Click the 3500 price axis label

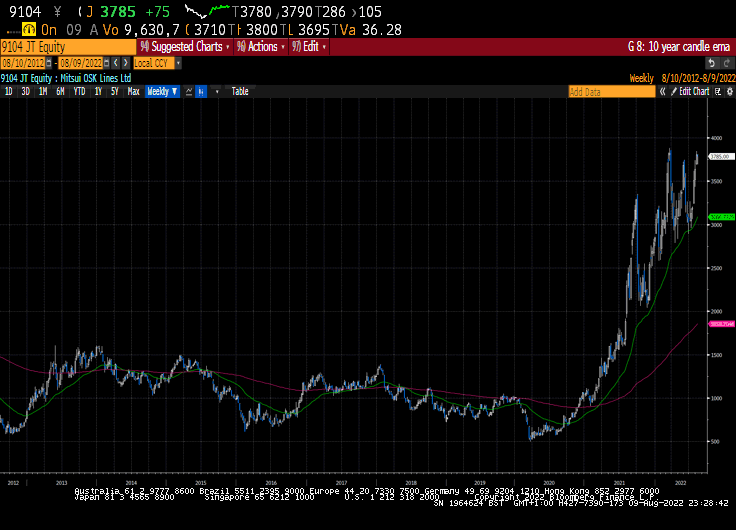(x=717, y=181)
